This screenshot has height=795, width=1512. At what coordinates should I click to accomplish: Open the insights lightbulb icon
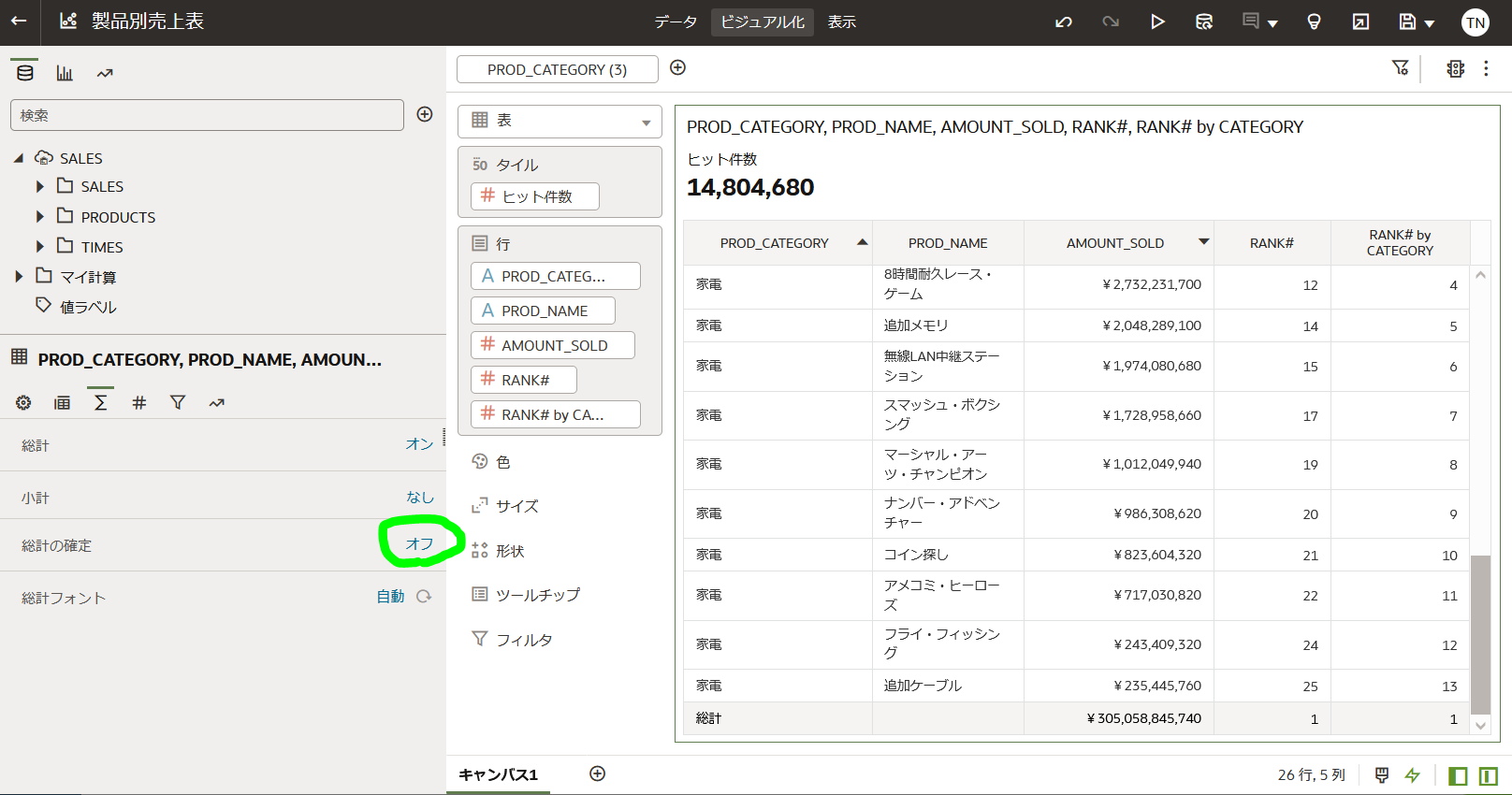1314,22
